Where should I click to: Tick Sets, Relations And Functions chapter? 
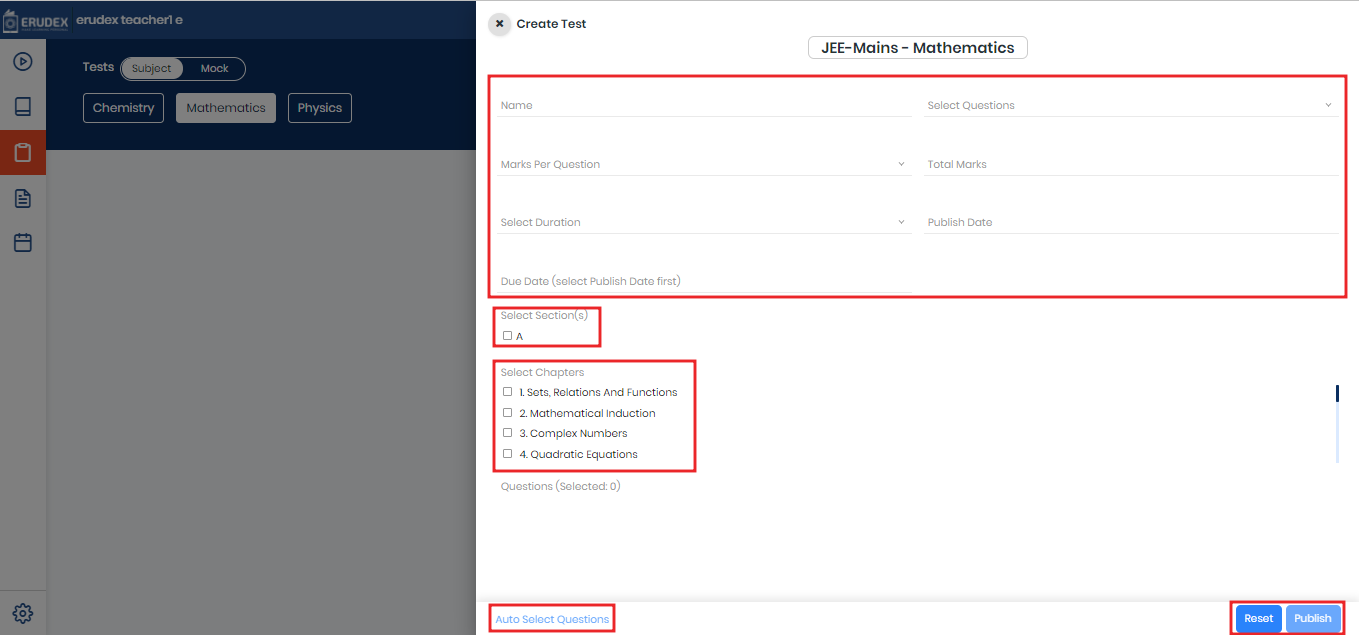(508, 392)
